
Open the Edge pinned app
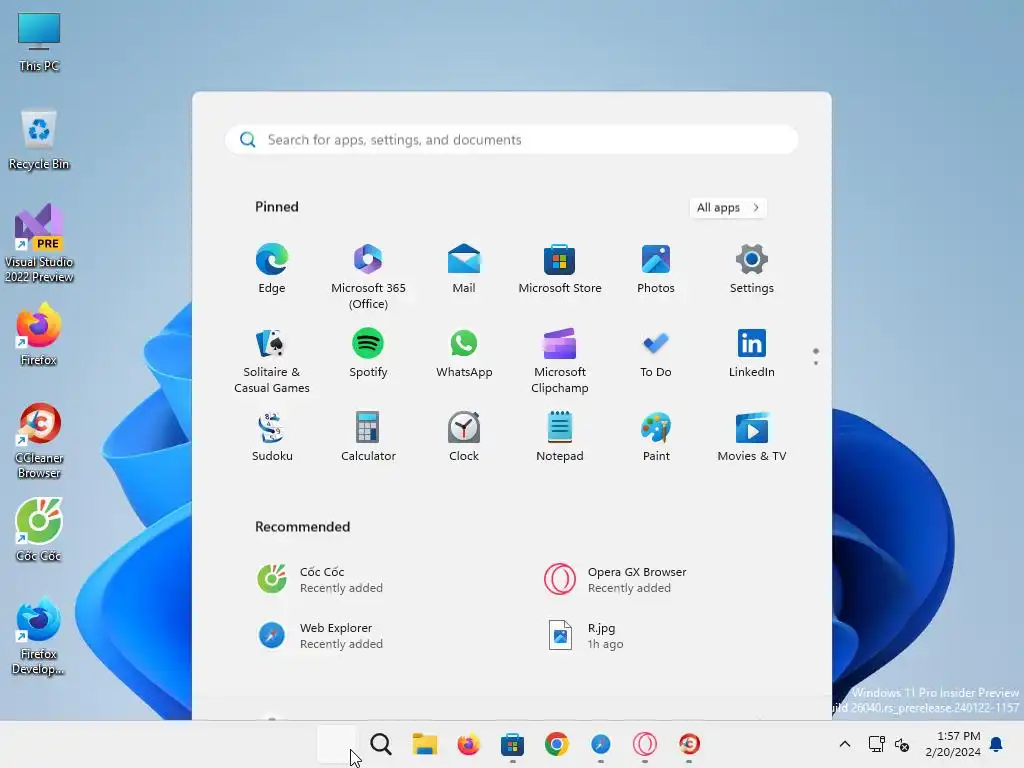click(x=272, y=268)
